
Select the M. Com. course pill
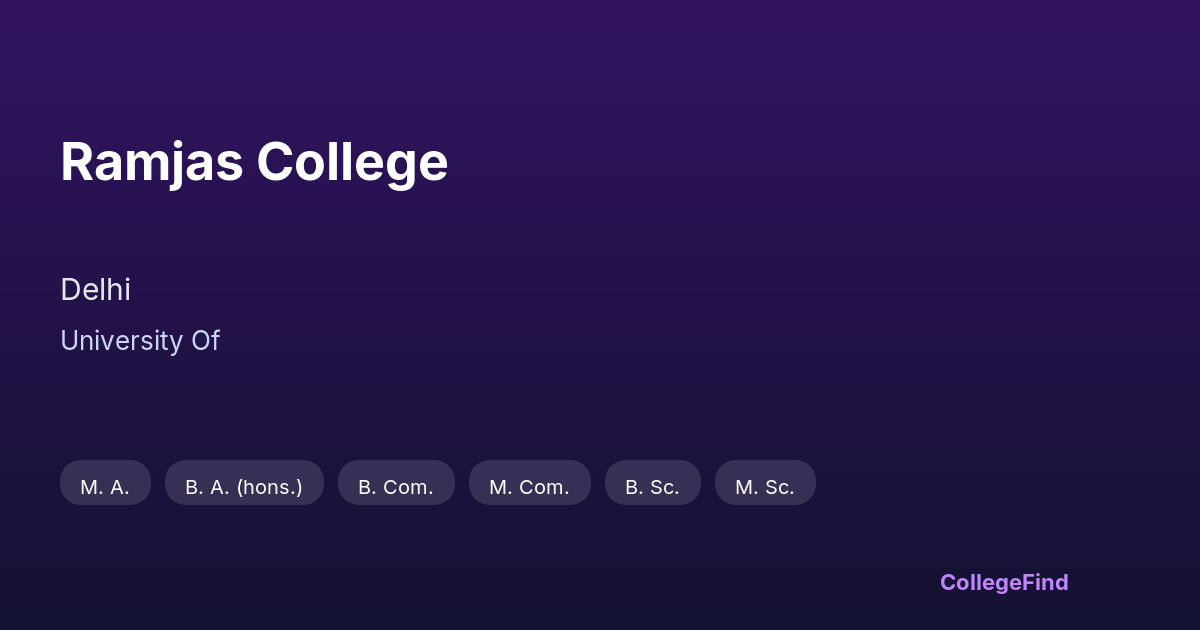pos(529,487)
